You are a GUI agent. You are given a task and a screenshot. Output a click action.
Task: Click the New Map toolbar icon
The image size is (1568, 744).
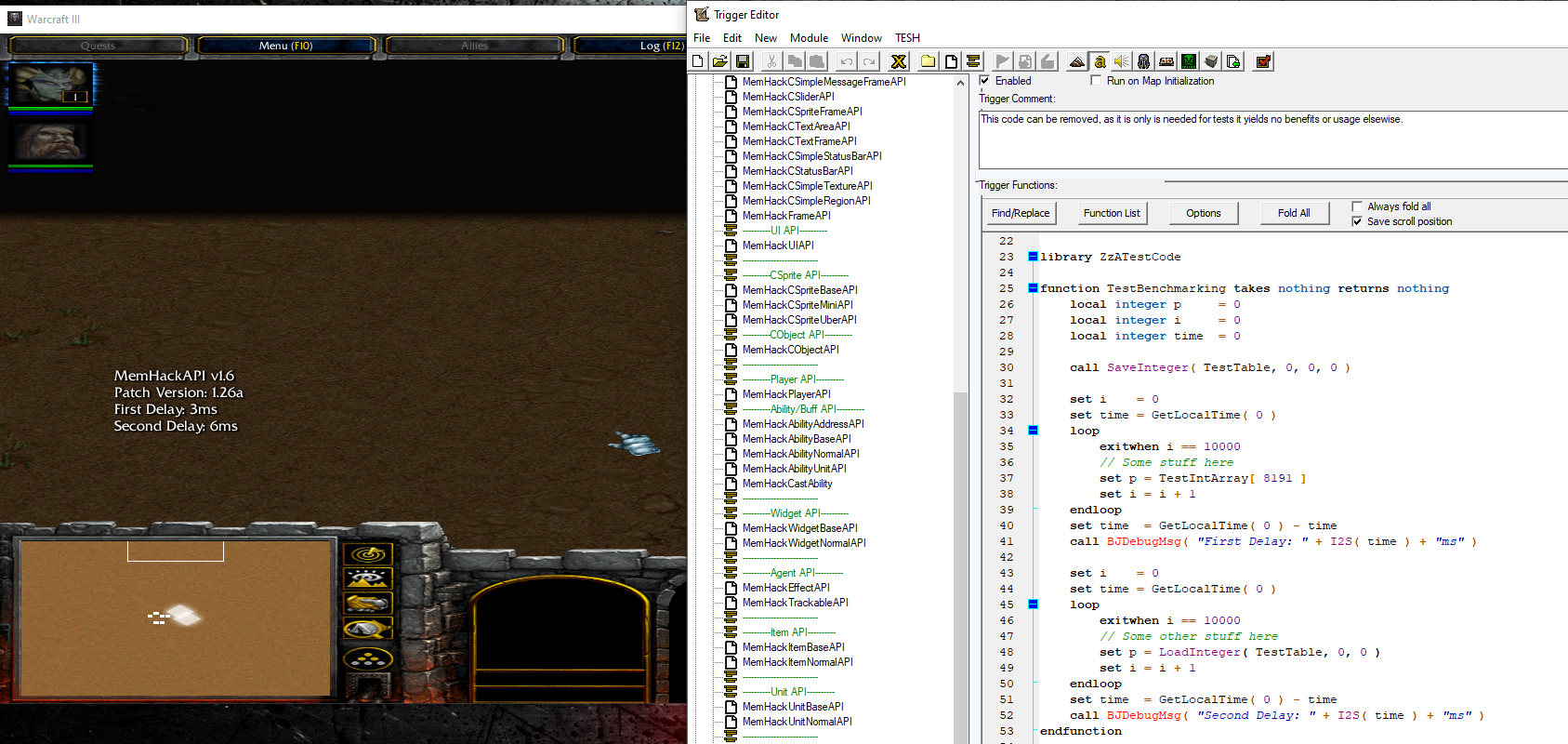coord(698,61)
